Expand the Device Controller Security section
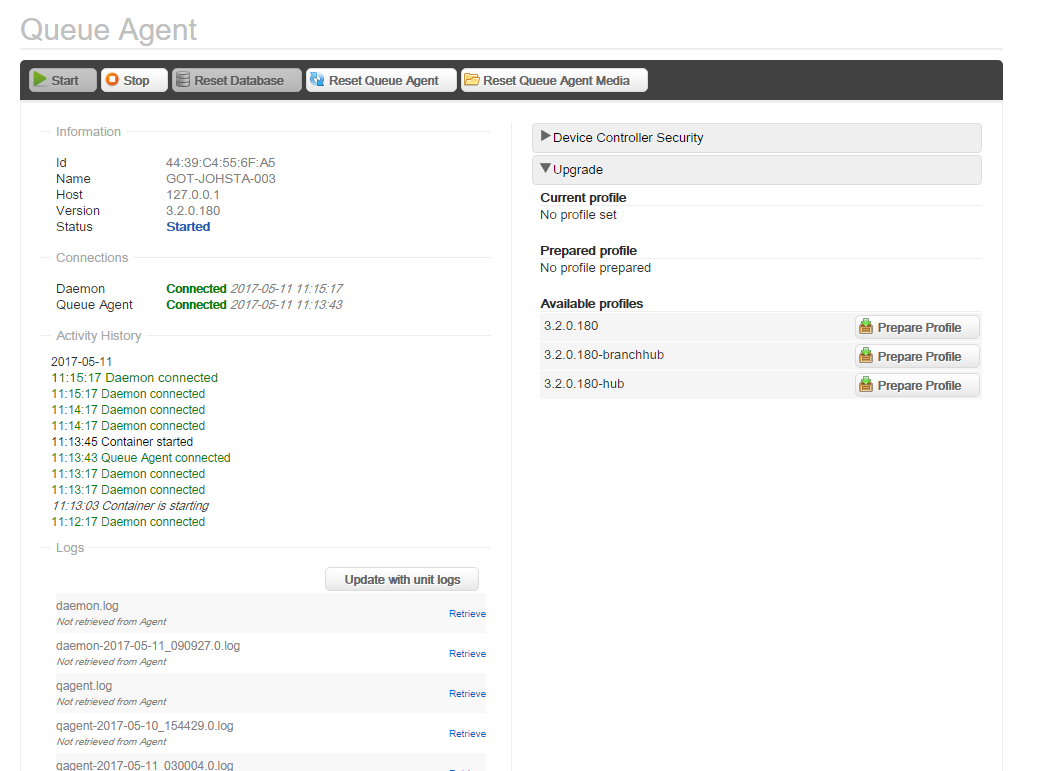1048x771 pixels. pos(546,137)
